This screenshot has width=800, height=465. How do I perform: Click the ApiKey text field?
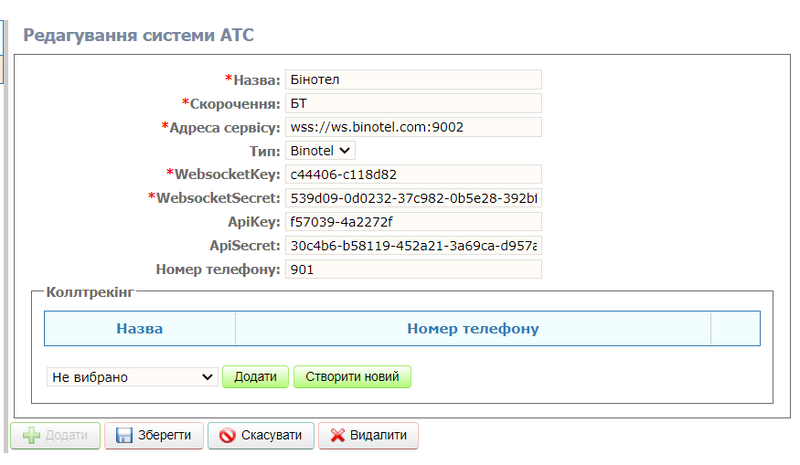click(x=412, y=221)
